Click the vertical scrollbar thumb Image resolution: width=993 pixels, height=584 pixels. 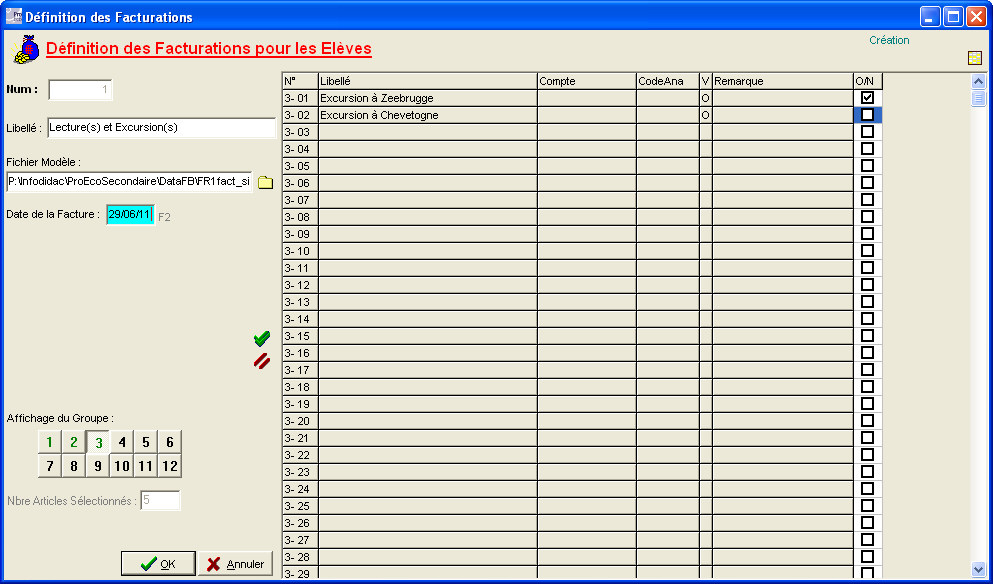[x=978, y=98]
